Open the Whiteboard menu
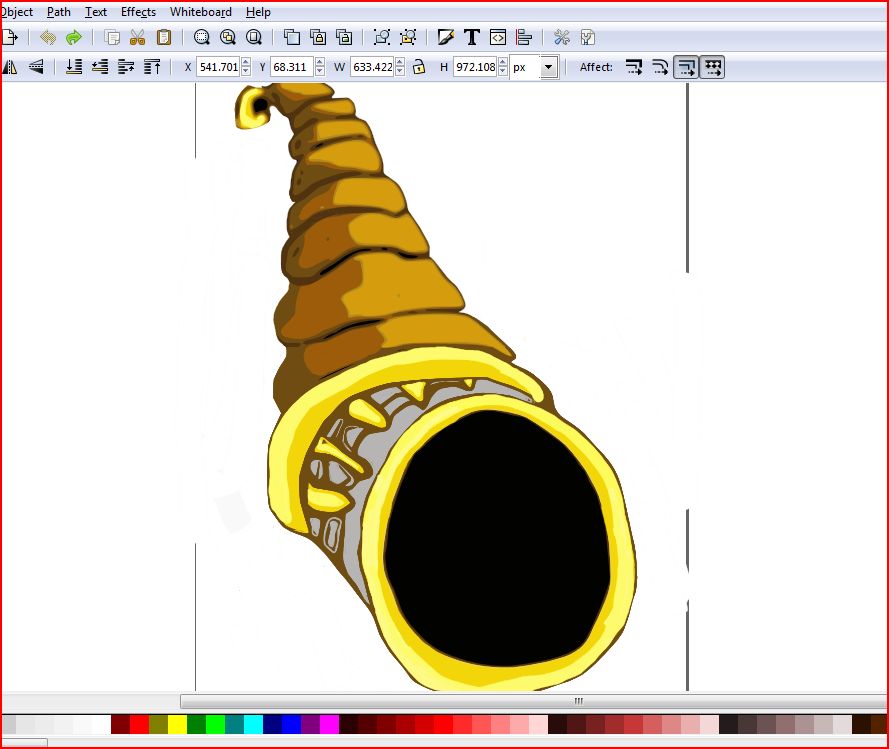889x749 pixels. click(200, 12)
